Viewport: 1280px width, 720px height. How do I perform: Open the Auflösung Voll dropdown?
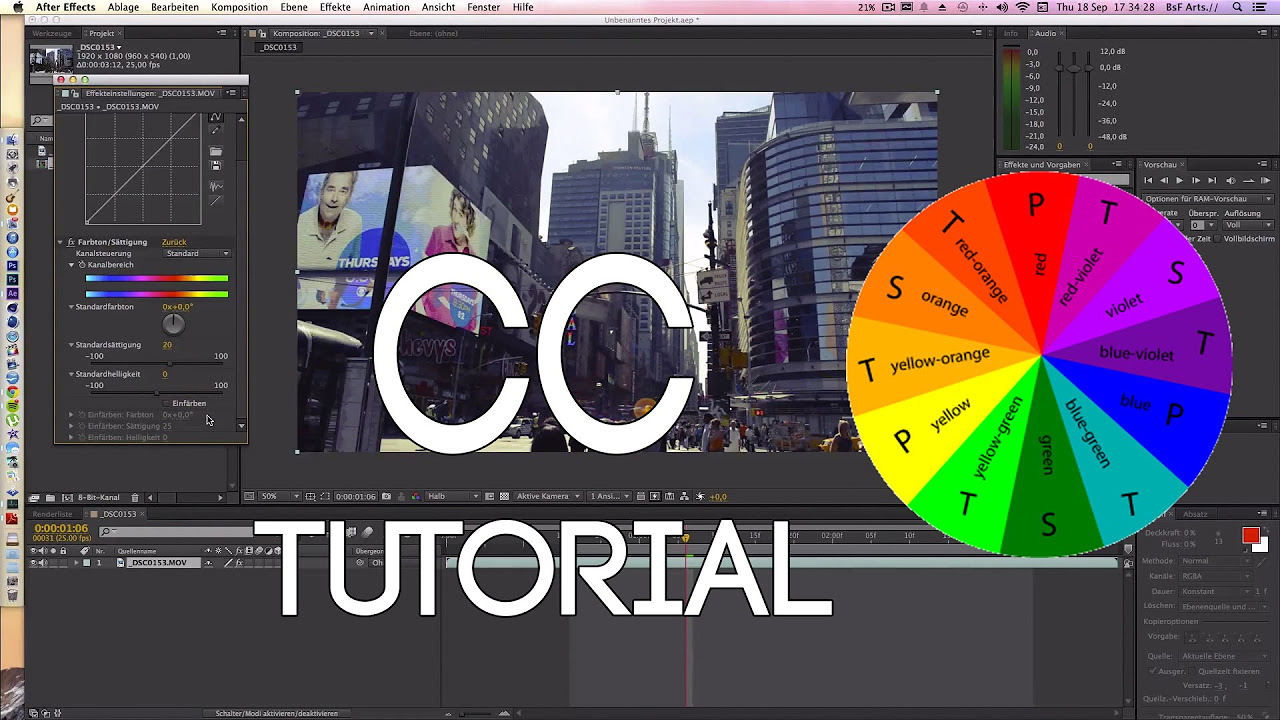[x=1249, y=225]
